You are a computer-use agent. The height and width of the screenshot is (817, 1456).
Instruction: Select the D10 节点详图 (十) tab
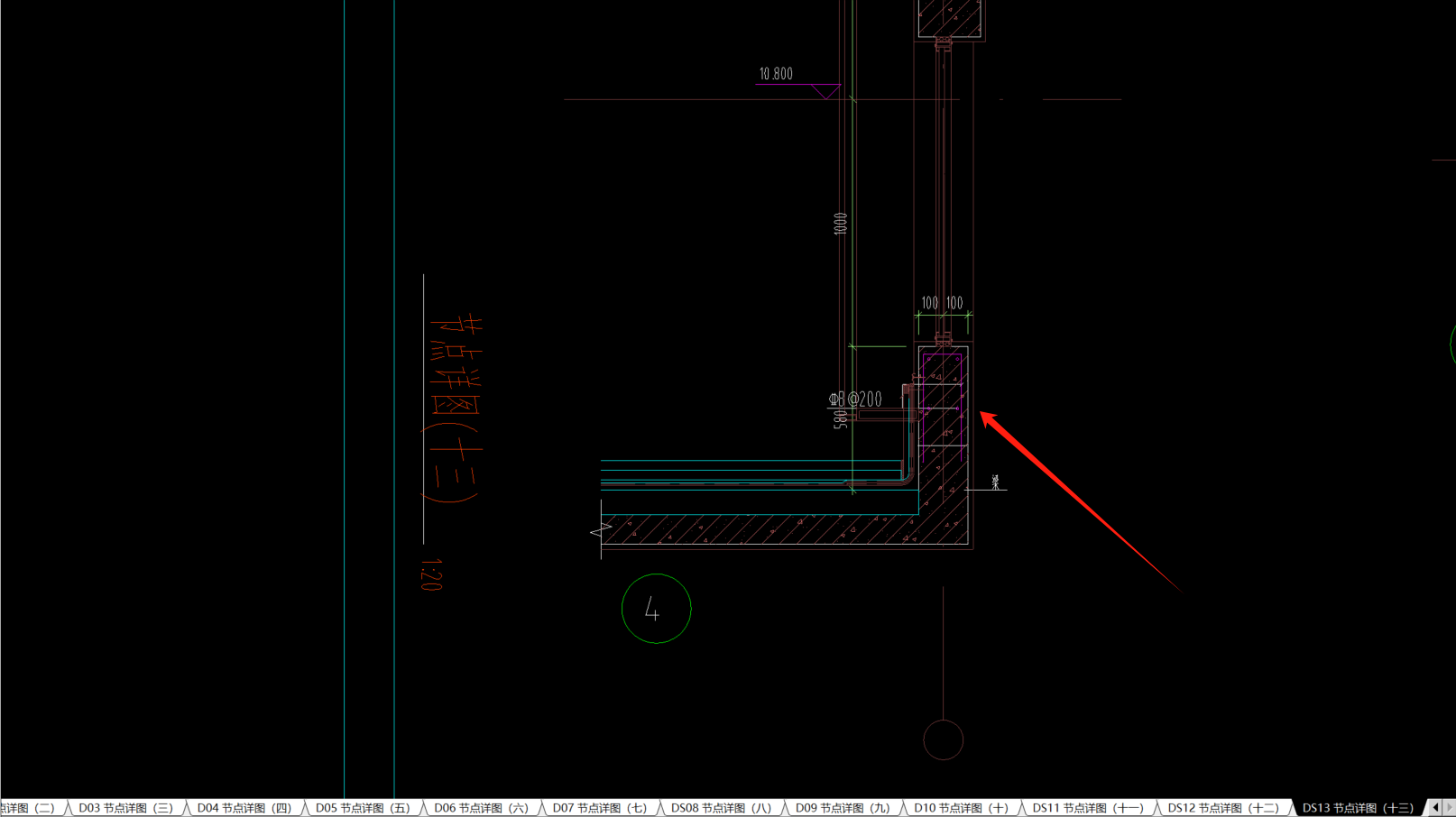(961, 808)
